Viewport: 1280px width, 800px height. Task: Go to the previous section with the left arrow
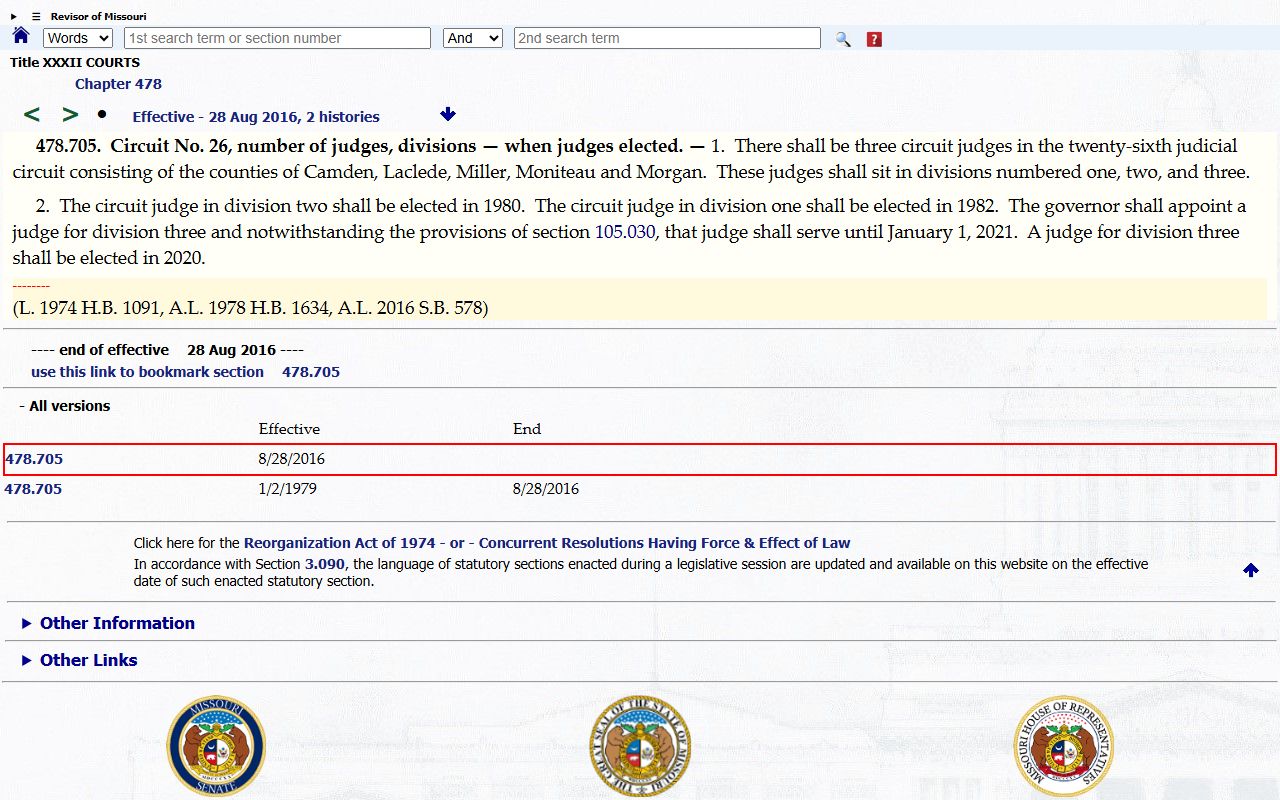pyautogui.click(x=32, y=115)
